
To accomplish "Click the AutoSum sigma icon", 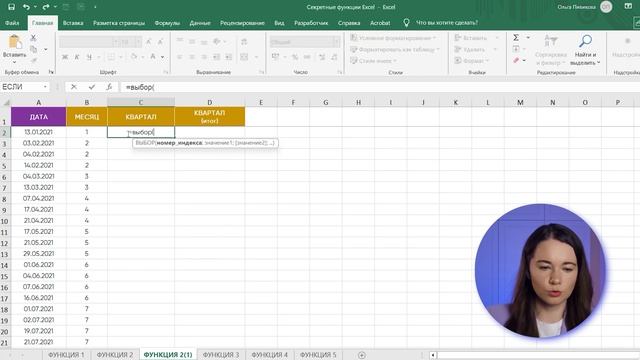I will click(x=516, y=38).
